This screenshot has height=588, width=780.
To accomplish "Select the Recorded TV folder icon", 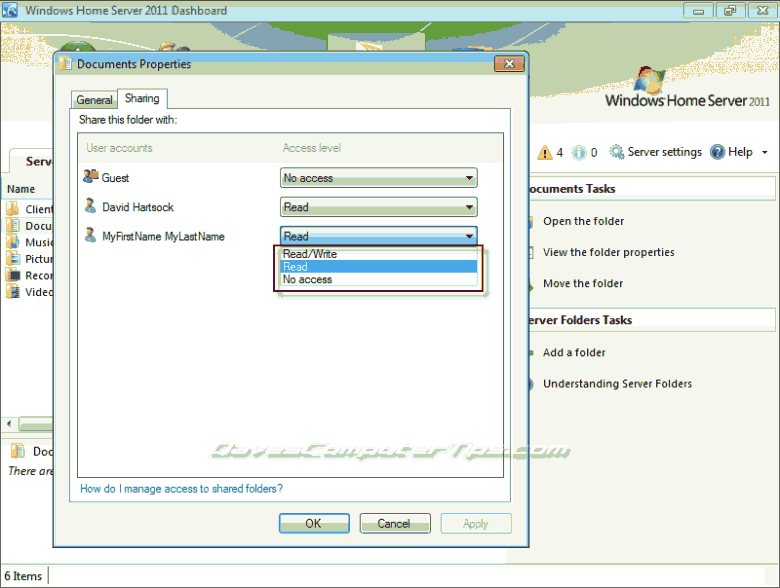I will pyautogui.click(x=12, y=275).
